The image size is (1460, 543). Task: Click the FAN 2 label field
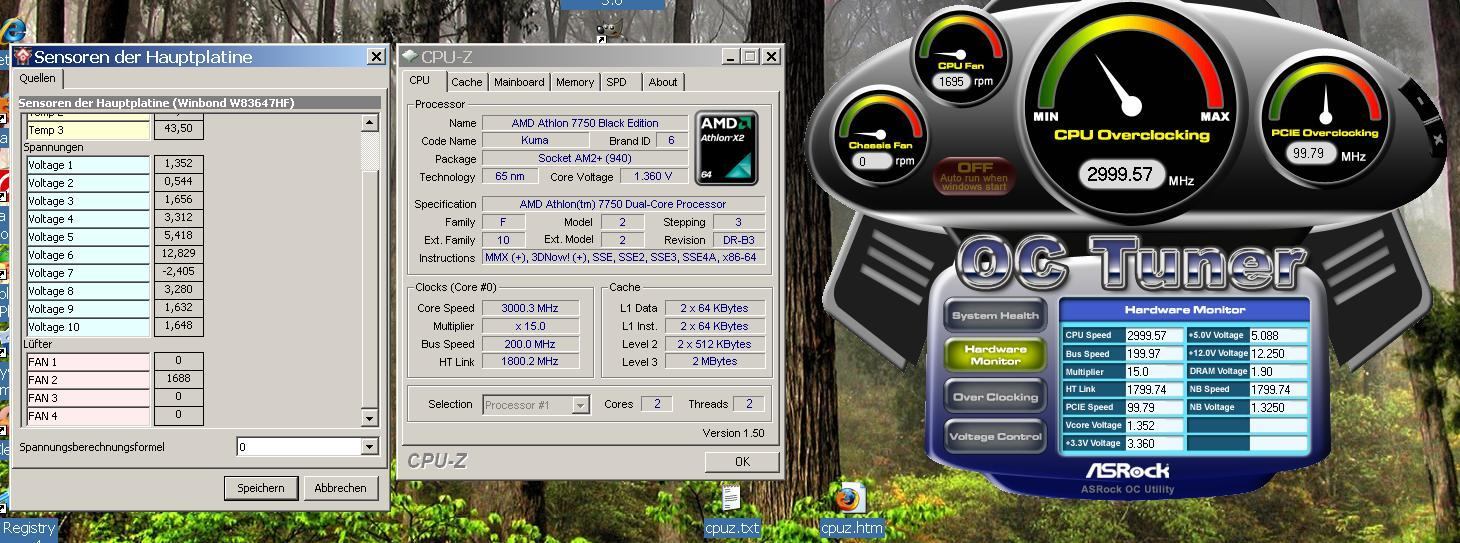[x=88, y=380]
